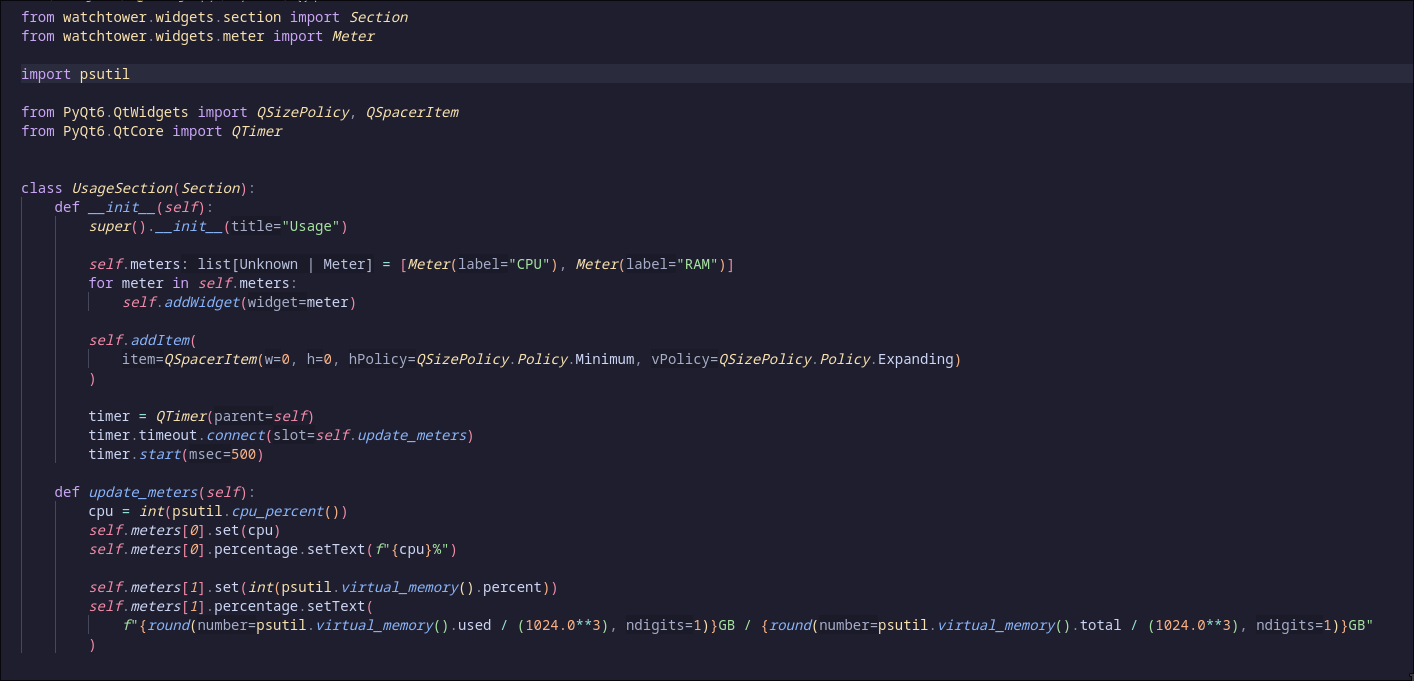Image resolution: width=1414 pixels, height=681 pixels.
Task: Click 'super' in the super().__init__ call
Action: 109,226
